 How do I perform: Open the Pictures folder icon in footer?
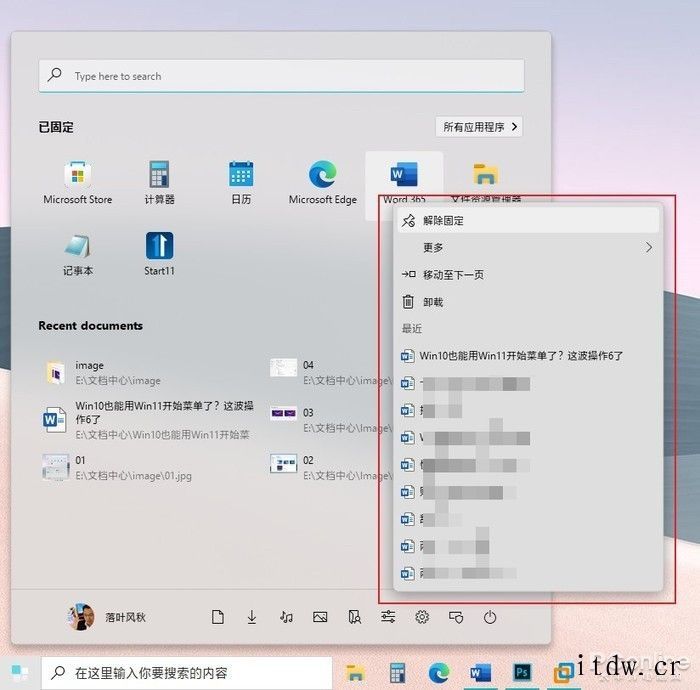click(320, 617)
